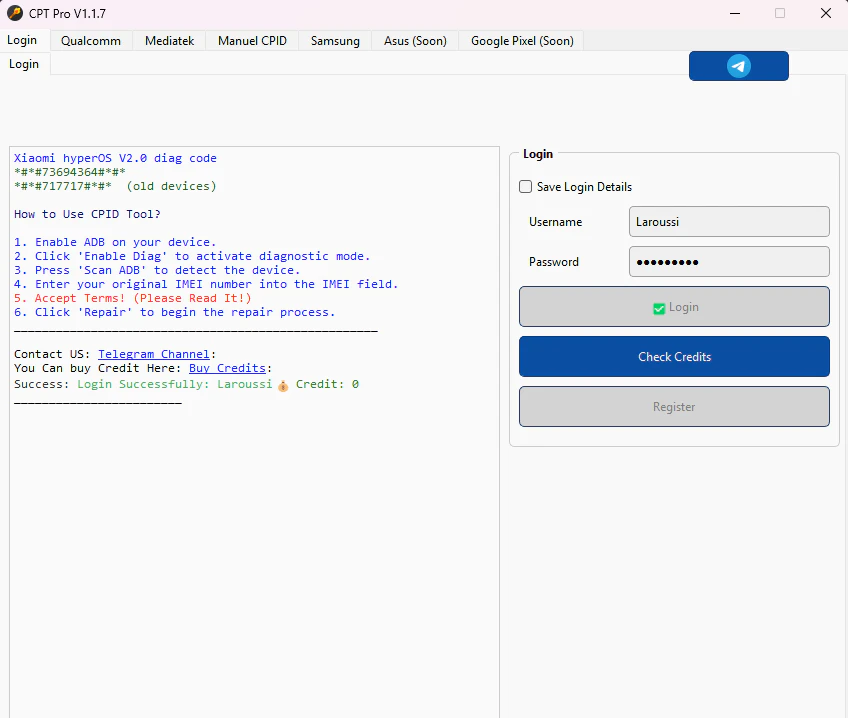The height and width of the screenshot is (718, 848).
Task: Switch to the Qualcomm tab
Action: pos(91,41)
